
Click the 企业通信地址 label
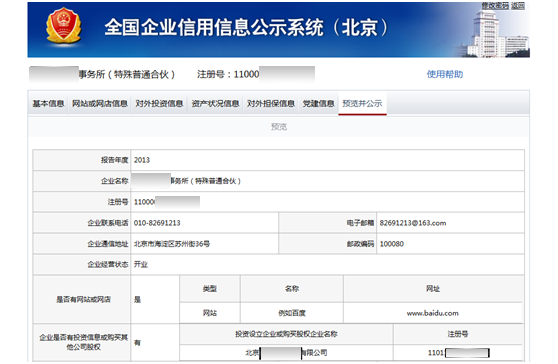pos(108,244)
